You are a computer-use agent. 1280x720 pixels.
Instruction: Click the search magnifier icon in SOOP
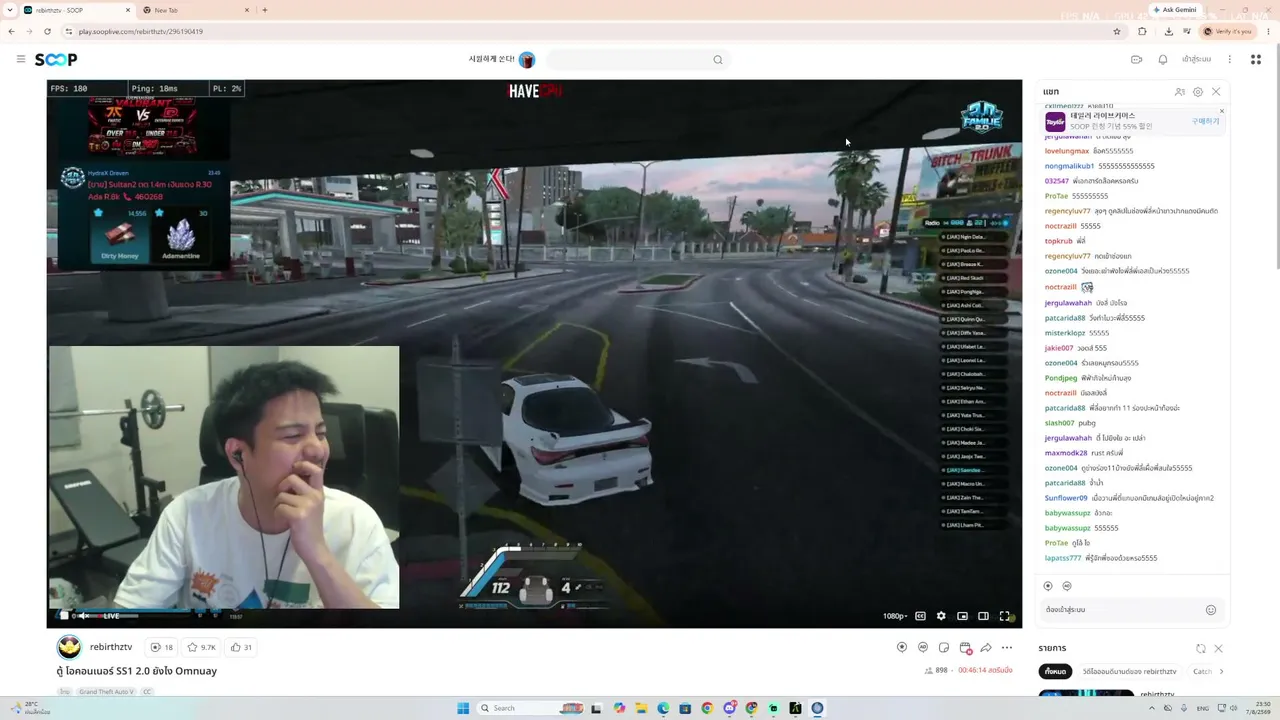point(717,60)
